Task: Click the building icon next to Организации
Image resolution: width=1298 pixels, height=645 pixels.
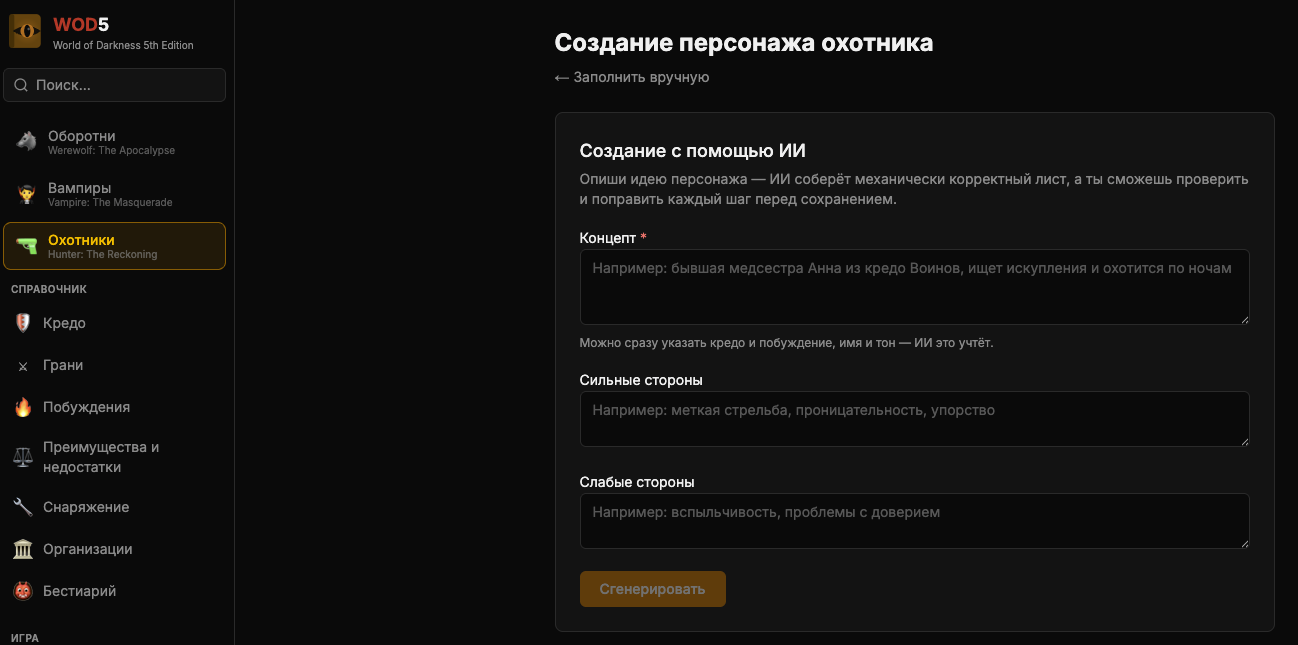Action: pyautogui.click(x=23, y=549)
